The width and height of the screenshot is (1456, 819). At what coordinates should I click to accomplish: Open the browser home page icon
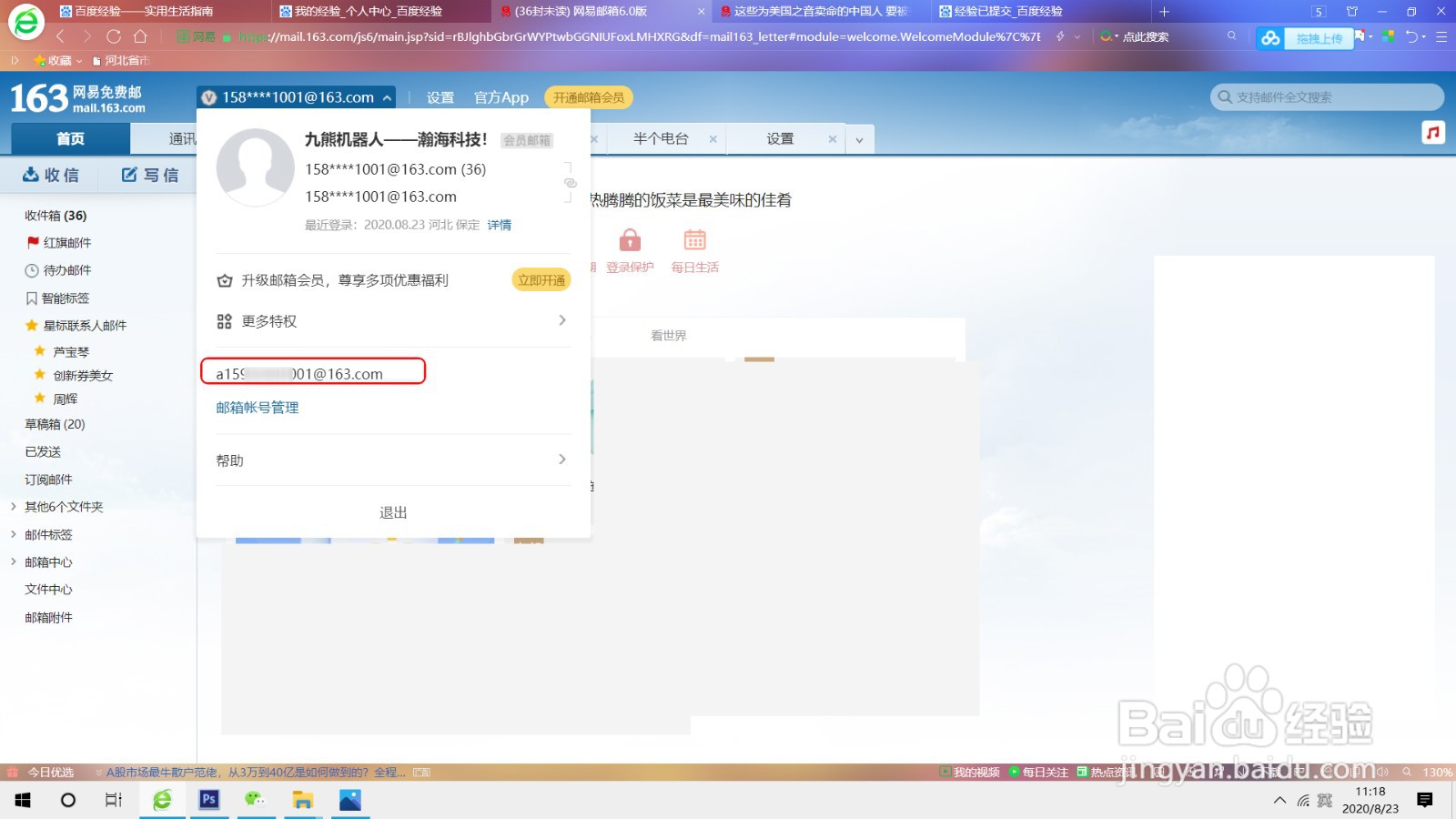pyautogui.click(x=140, y=36)
